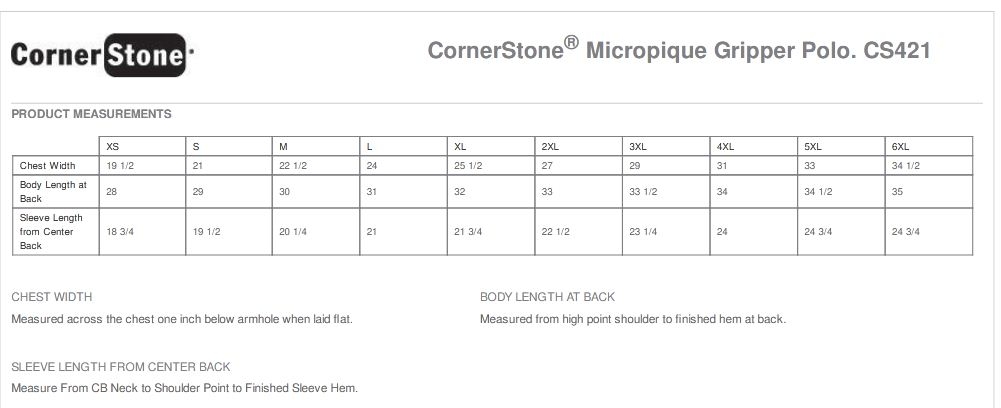Select the Body Length value for size 6XL

897,191
